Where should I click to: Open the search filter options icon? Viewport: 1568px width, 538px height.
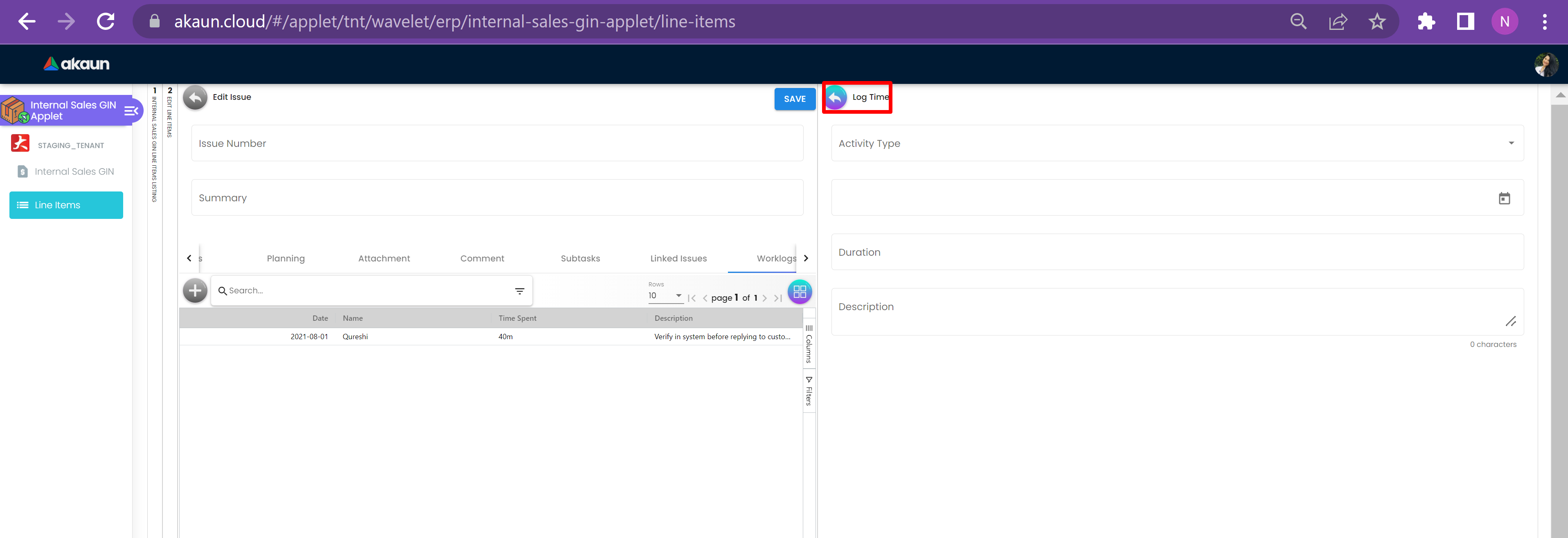(519, 291)
